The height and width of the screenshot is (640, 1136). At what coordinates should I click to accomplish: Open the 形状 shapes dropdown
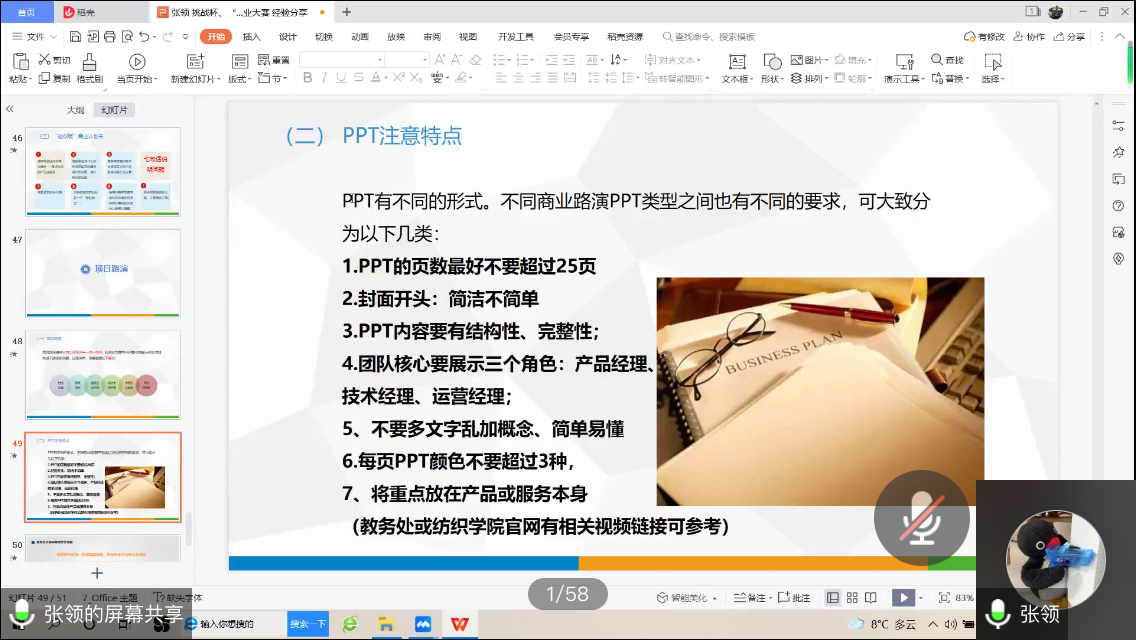pyautogui.click(x=772, y=79)
